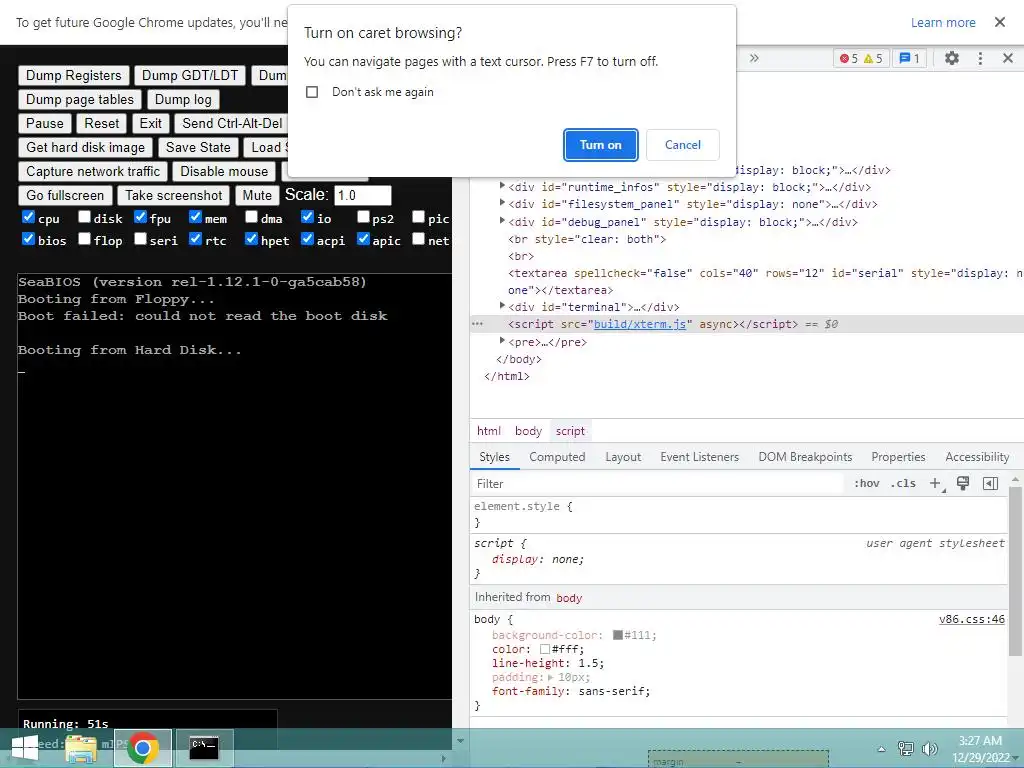Open issues counter with message icon
This screenshot has width=1024, height=768.
coord(909,59)
